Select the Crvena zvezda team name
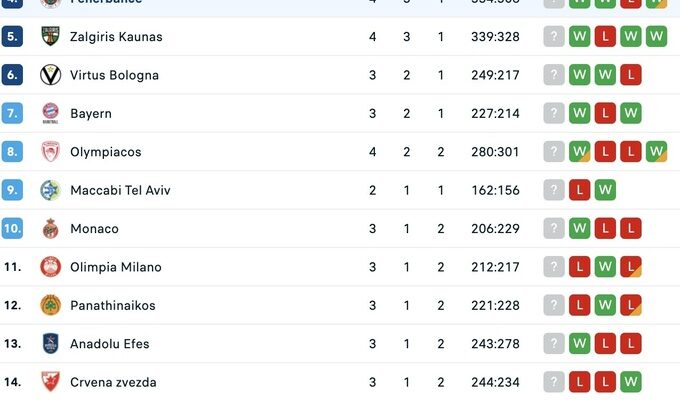This screenshot has height=400, width=680. coord(113,382)
